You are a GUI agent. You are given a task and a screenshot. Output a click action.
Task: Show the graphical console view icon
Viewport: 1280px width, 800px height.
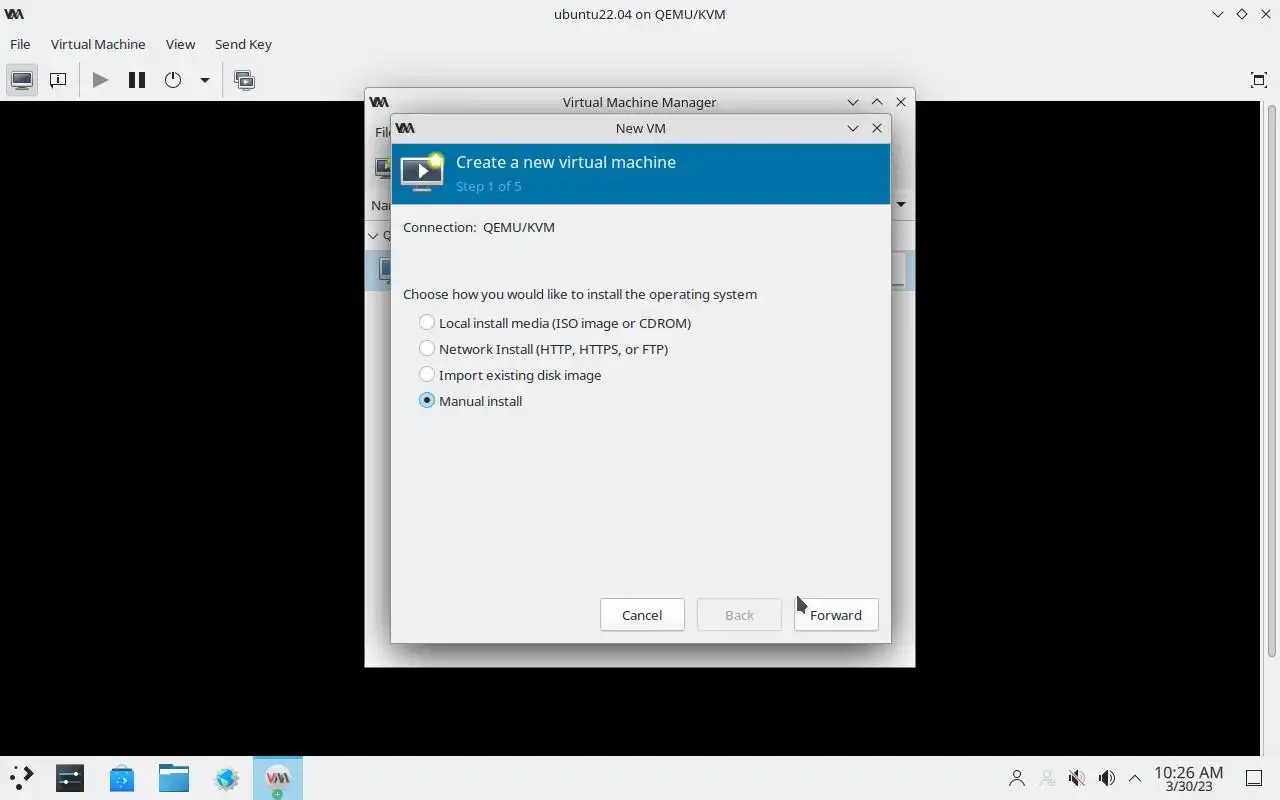[x=22, y=80]
